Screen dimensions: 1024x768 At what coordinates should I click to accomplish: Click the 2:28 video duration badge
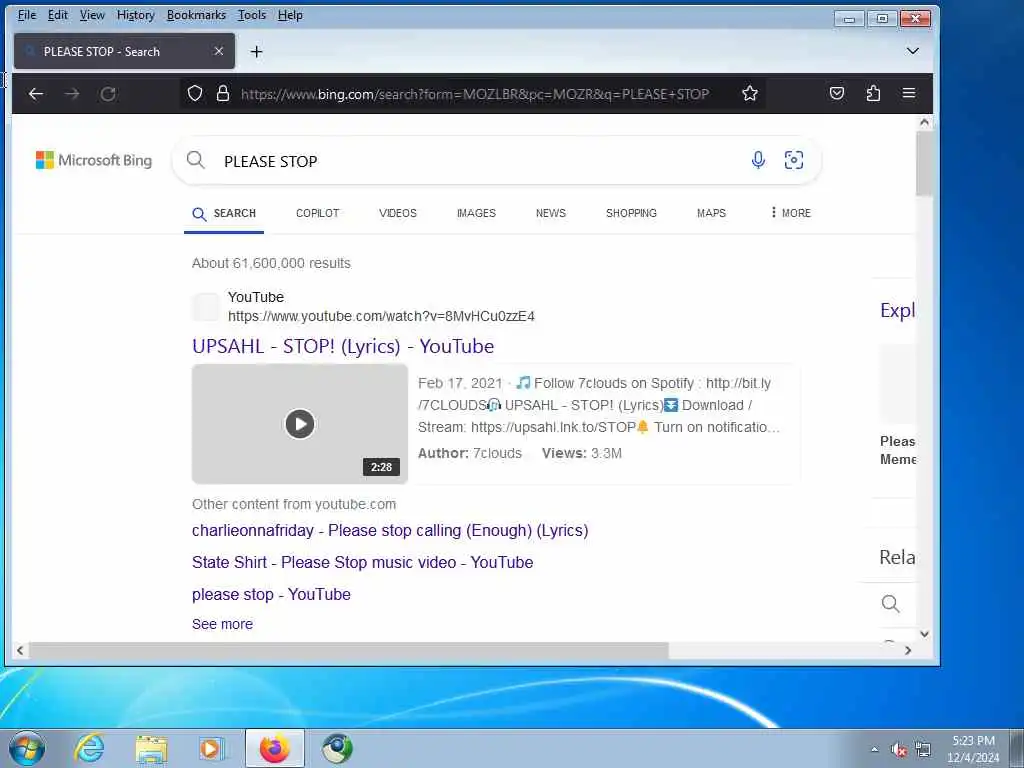381,467
